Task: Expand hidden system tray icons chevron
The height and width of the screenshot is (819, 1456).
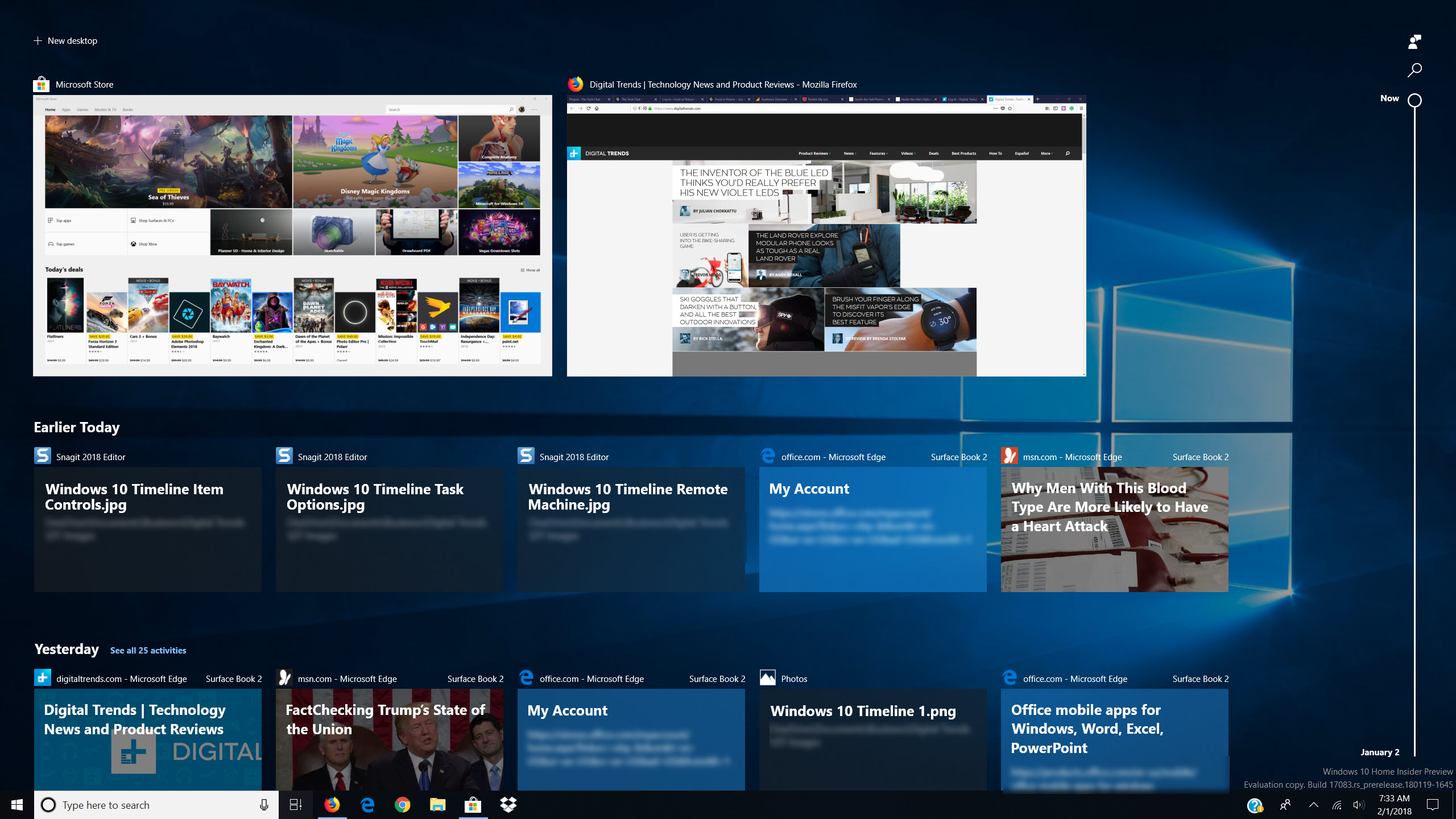Action: tap(1313, 805)
